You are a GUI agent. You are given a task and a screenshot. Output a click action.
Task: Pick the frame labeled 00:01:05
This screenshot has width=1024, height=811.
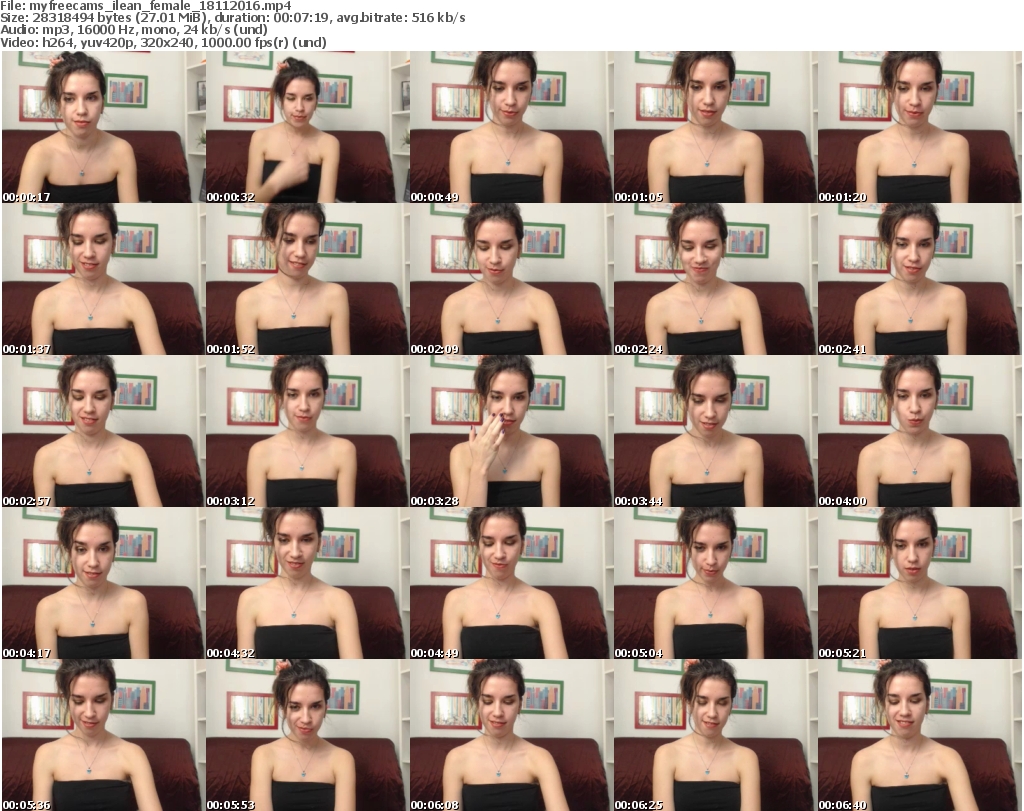[x=715, y=127]
